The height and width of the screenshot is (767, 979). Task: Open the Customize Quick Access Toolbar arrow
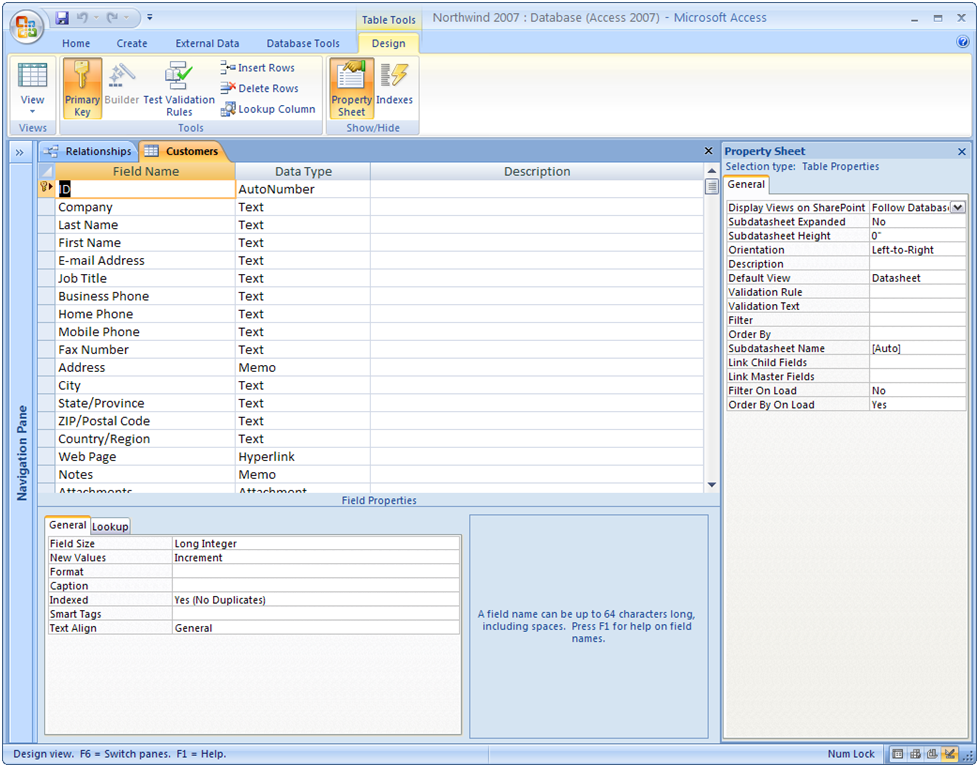(150, 17)
